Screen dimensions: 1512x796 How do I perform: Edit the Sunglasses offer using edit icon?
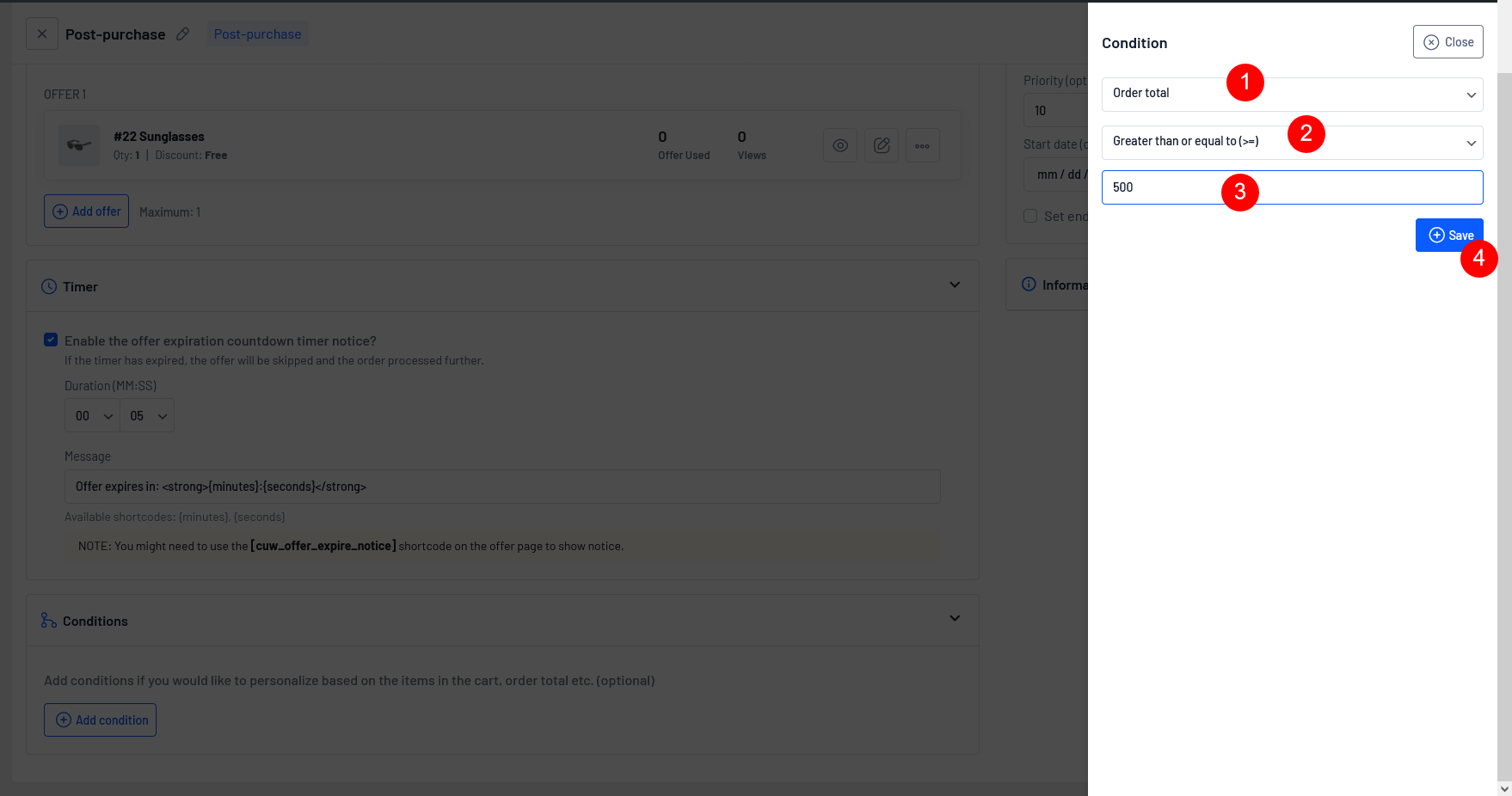pos(881,145)
